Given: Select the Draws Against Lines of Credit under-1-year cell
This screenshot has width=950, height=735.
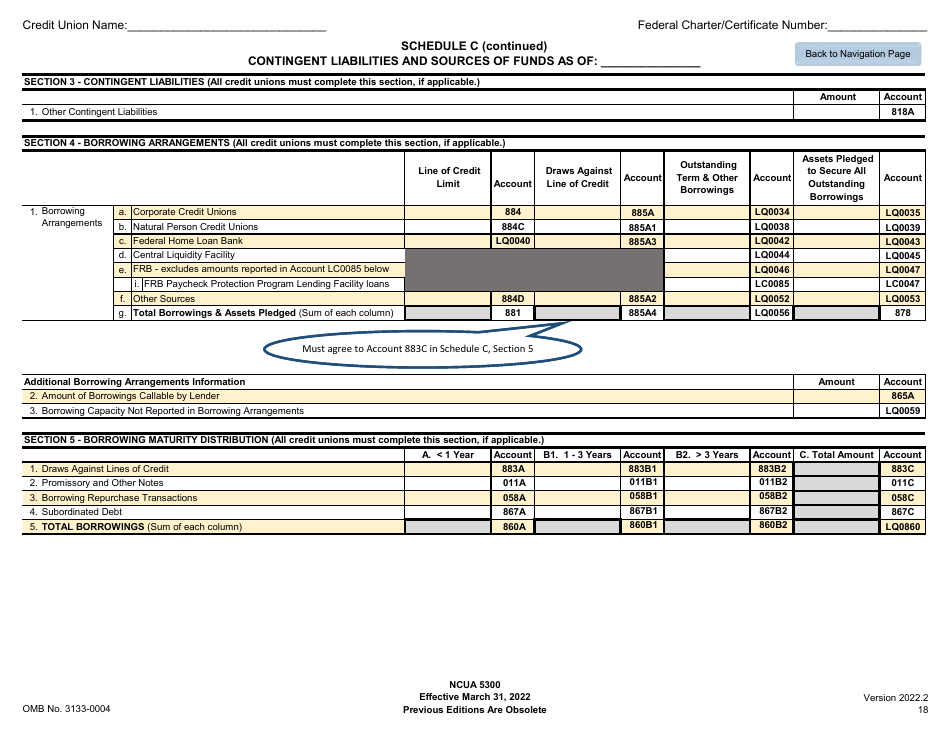Looking at the screenshot, I should pyautogui.click(x=450, y=469).
